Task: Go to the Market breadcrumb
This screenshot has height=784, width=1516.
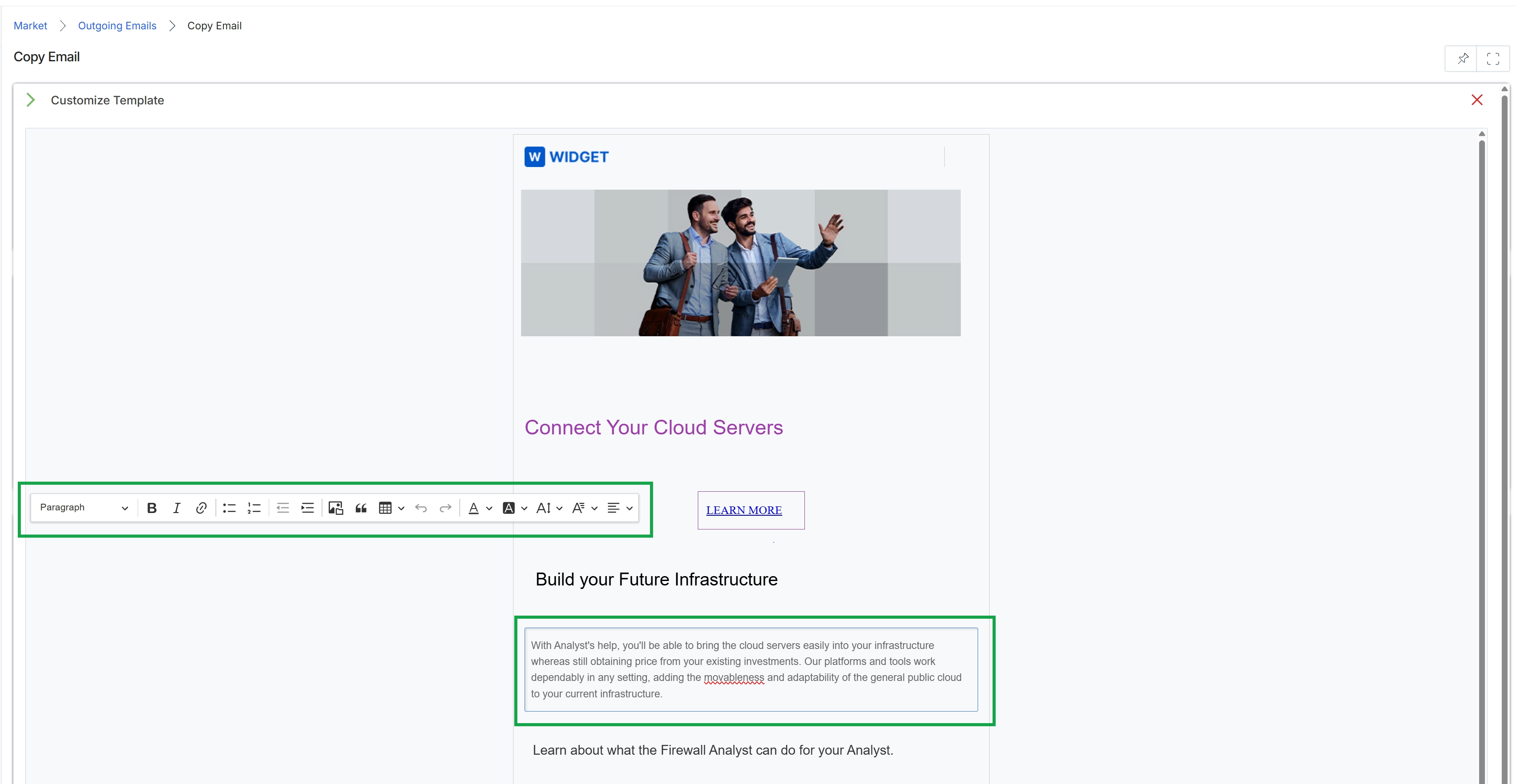Action: point(31,26)
